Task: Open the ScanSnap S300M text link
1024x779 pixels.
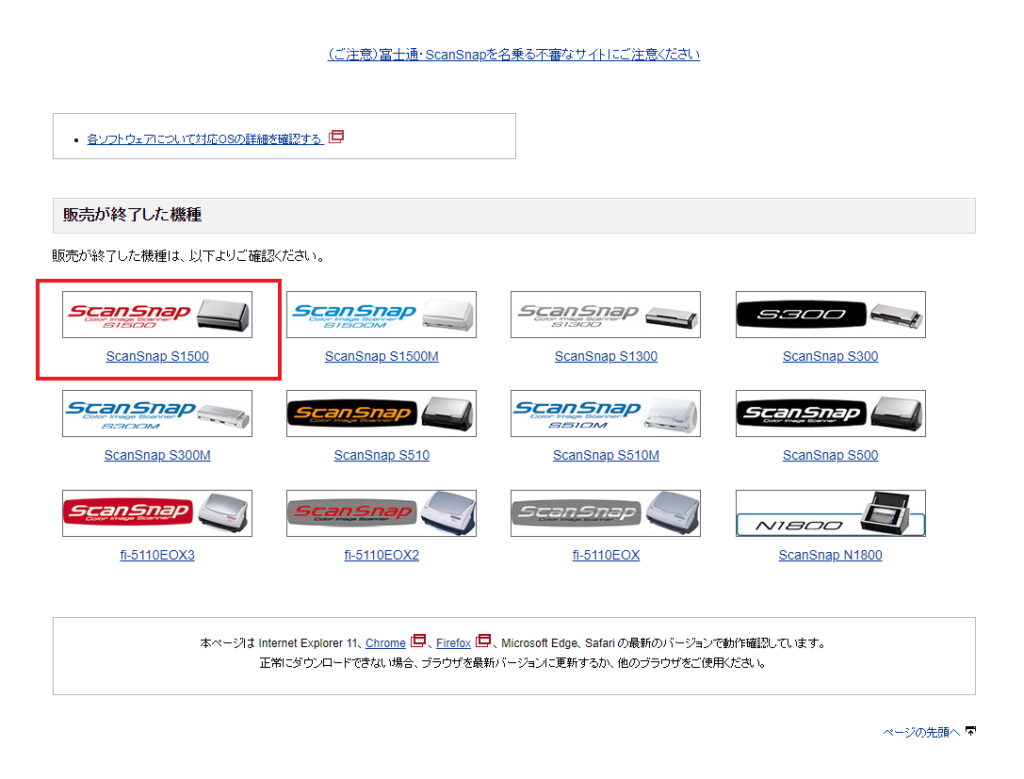Action: point(157,455)
